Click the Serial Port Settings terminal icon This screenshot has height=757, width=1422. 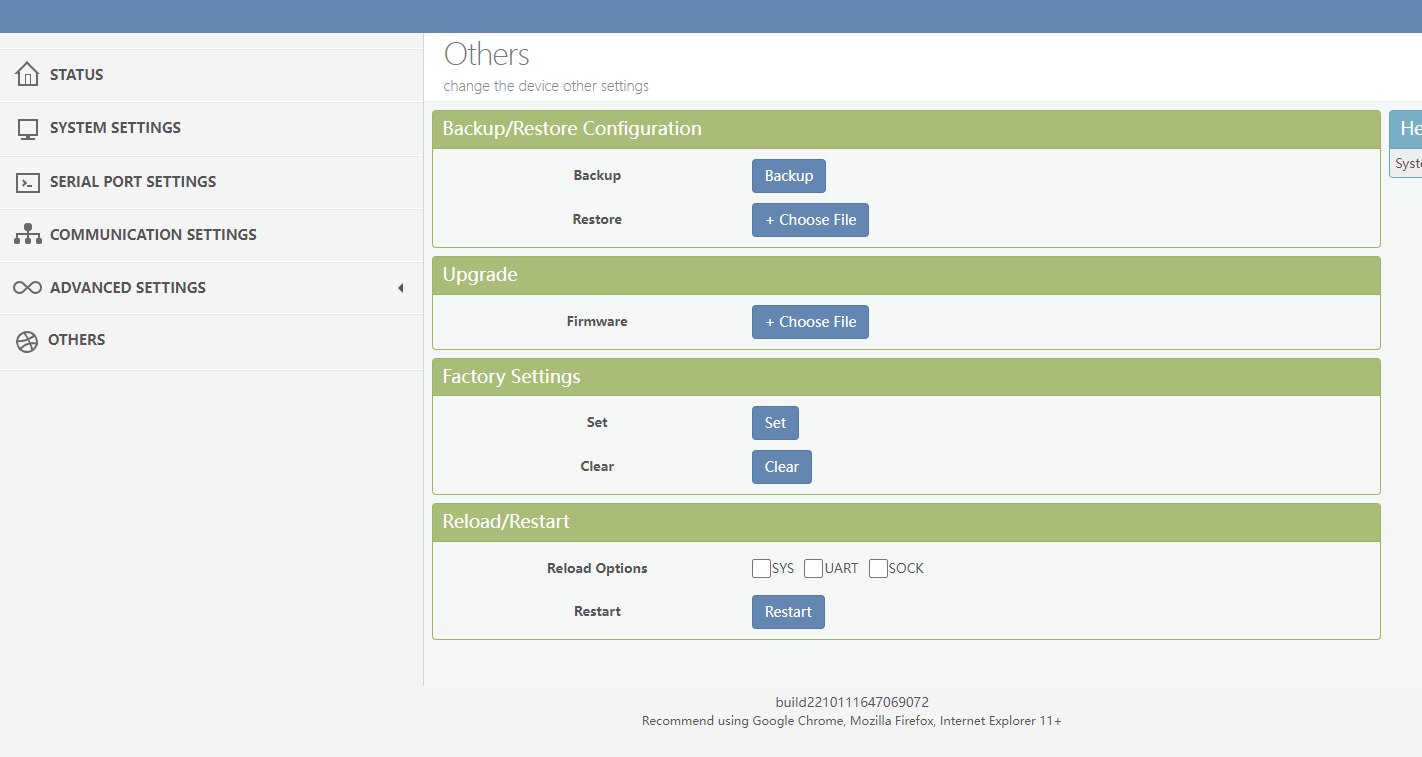point(27,182)
